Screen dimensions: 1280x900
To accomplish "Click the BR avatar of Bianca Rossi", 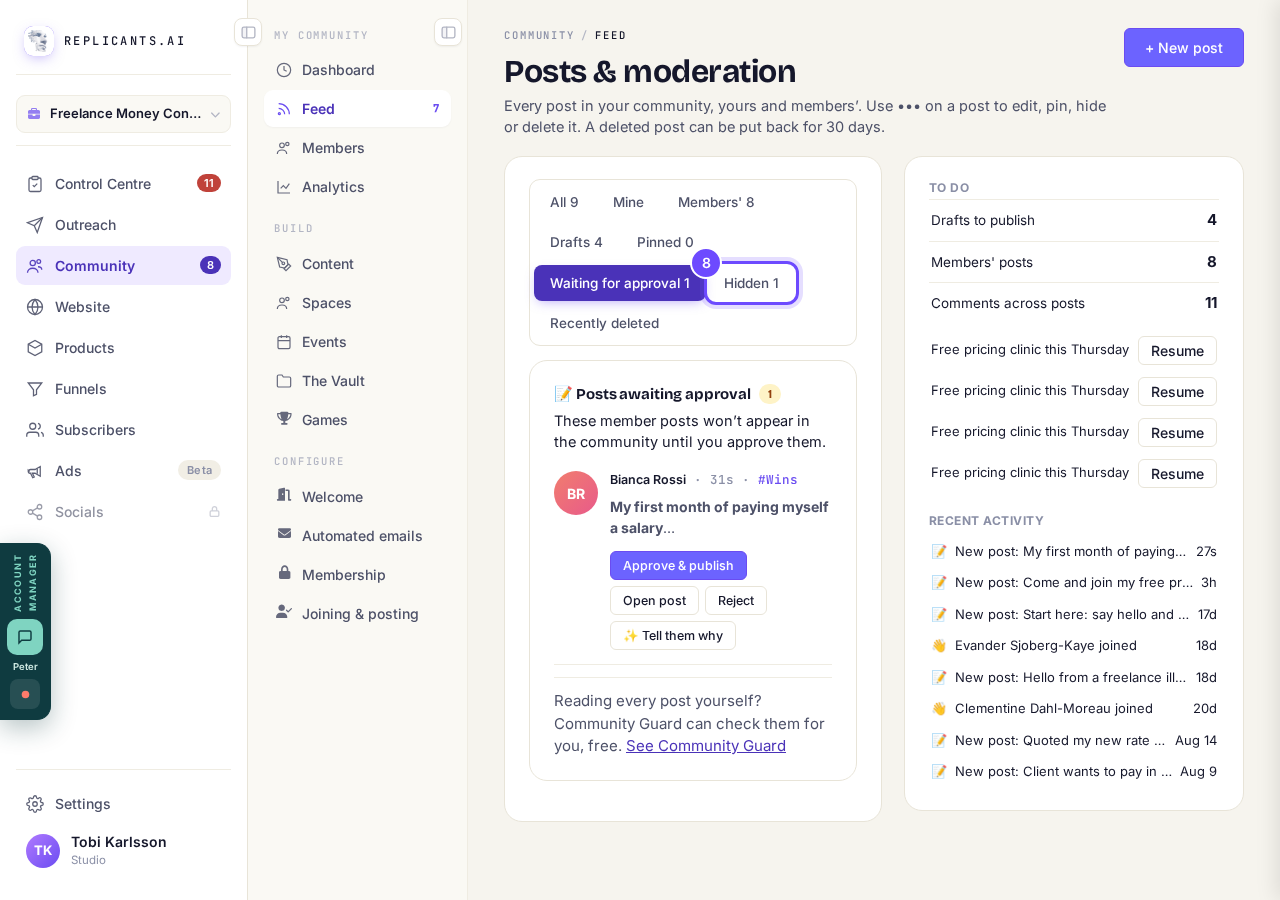I will (x=576, y=493).
